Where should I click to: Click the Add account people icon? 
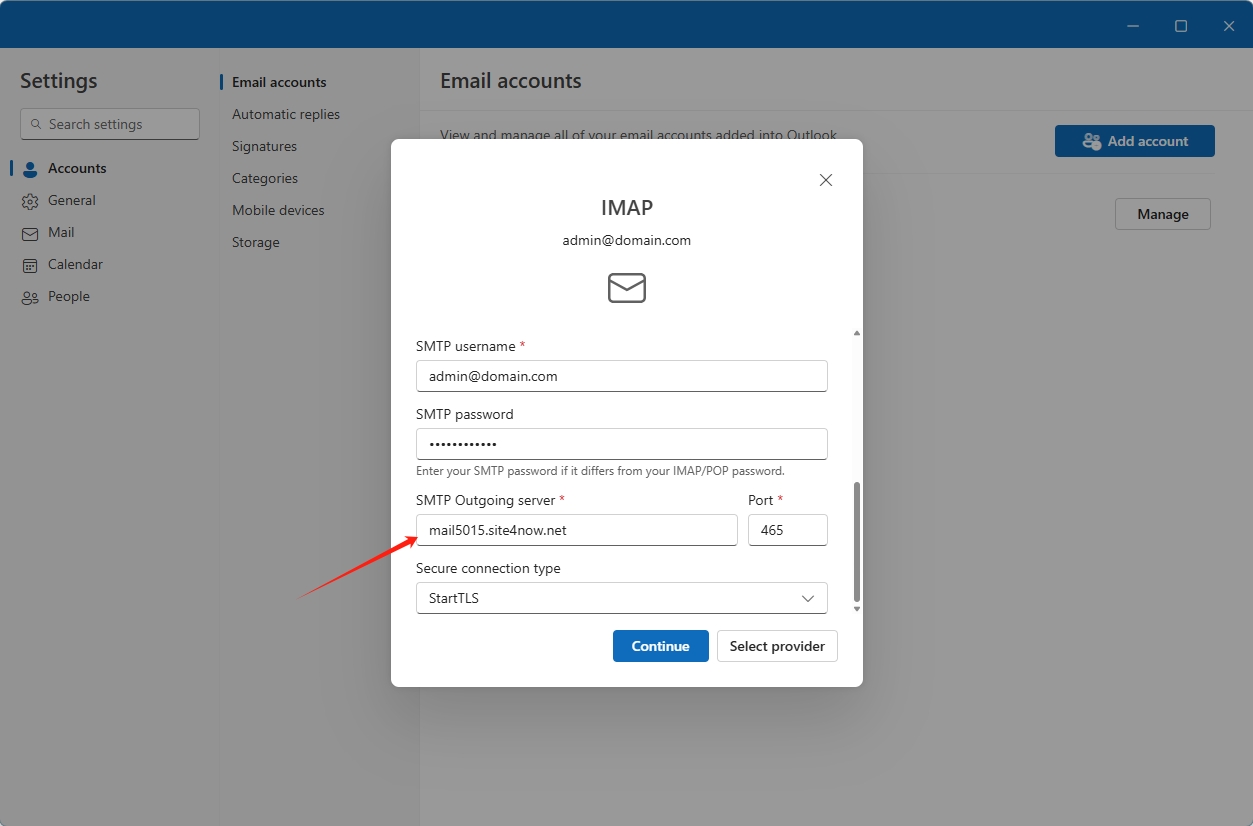1090,141
